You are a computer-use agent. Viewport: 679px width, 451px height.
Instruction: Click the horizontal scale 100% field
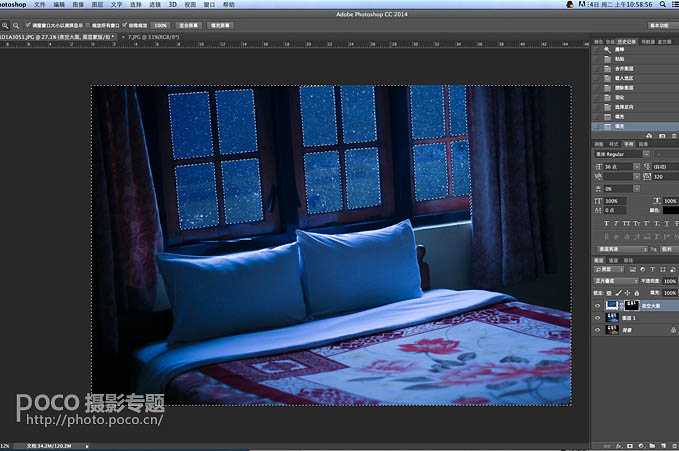click(x=671, y=201)
